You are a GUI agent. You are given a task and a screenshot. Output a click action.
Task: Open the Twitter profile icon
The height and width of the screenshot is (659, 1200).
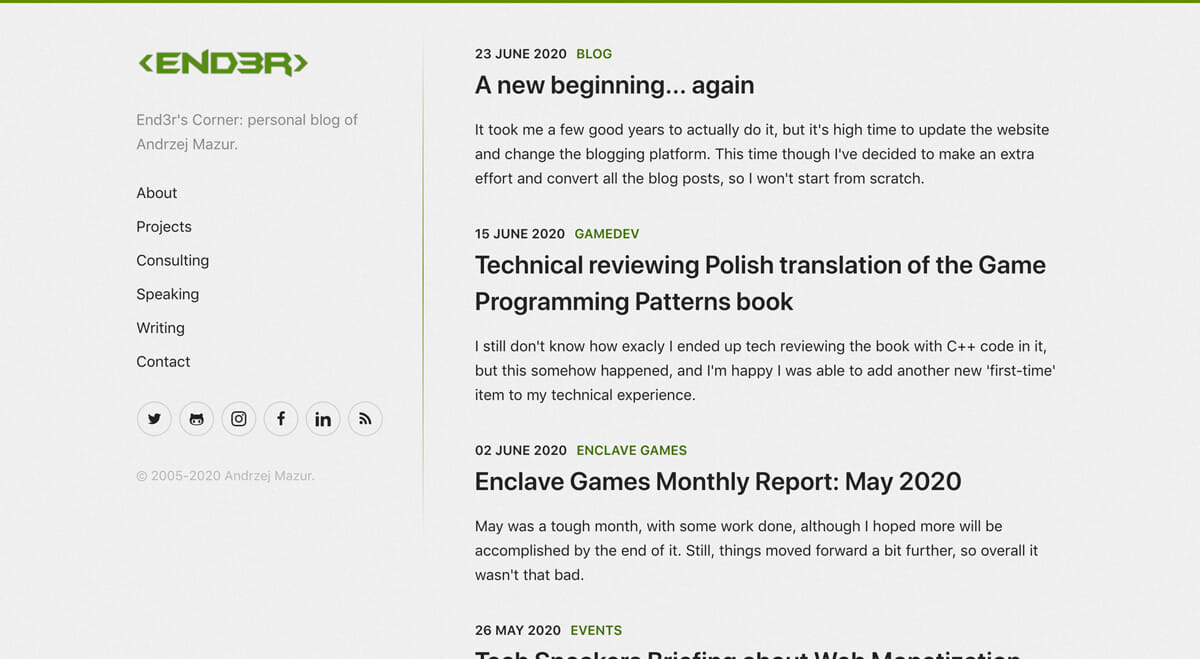click(x=154, y=419)
